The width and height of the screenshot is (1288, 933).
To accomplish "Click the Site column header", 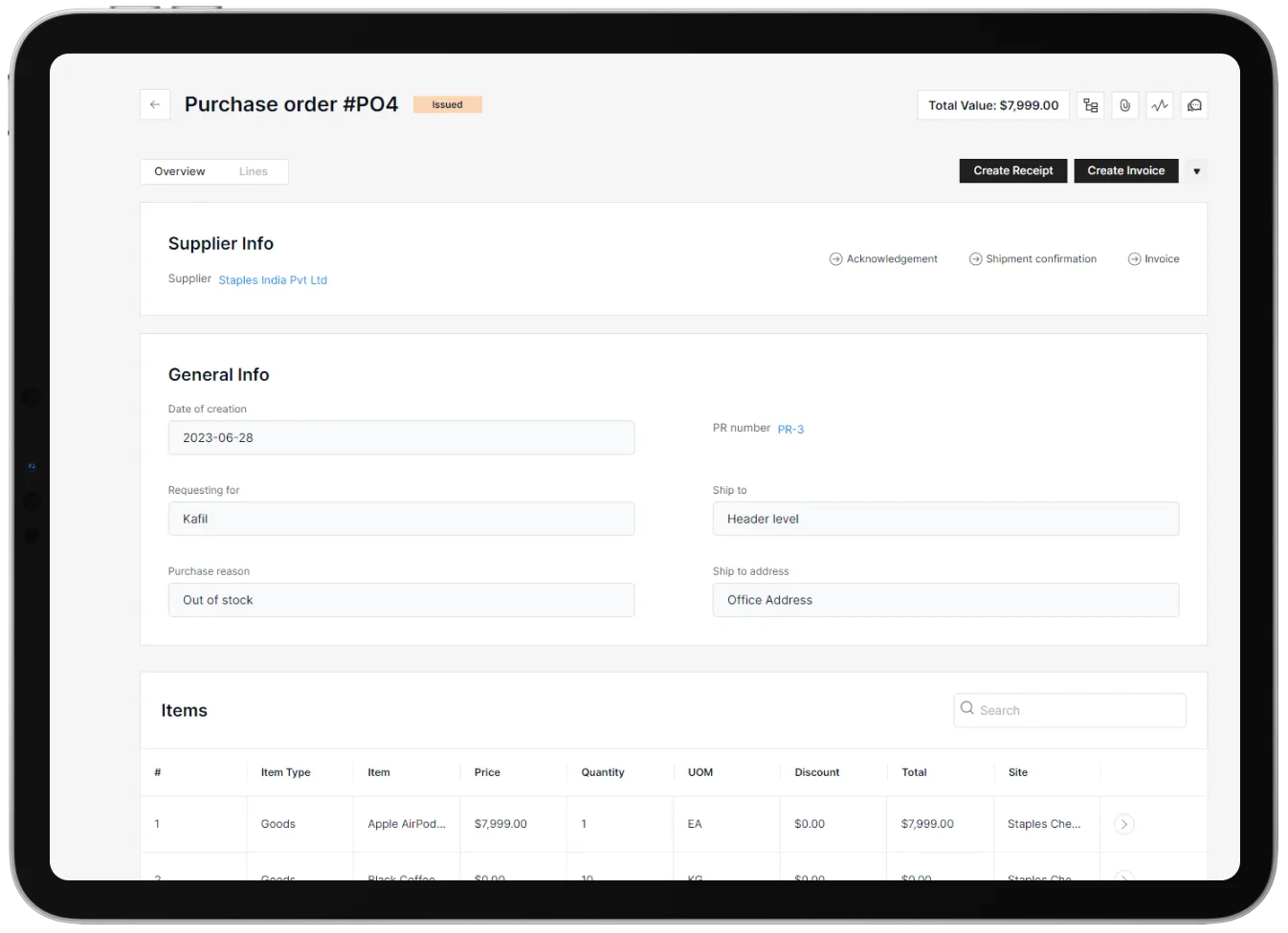I will [1018, 772].
